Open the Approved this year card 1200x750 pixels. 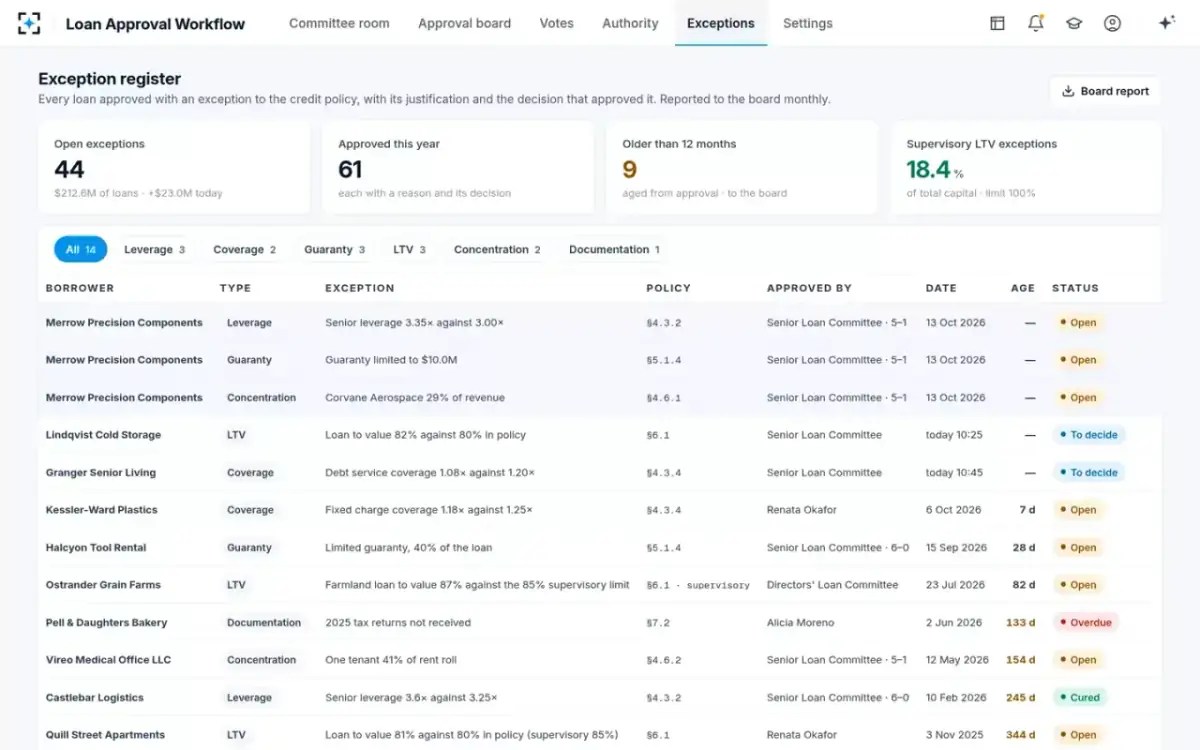(458, 168)
